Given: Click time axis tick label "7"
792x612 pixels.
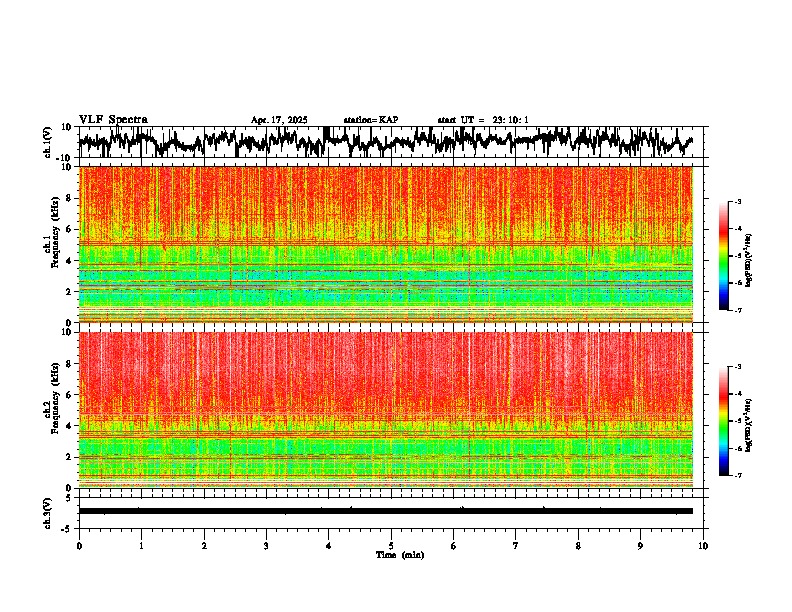Looking at the screenshot, I should click(x=516, y=546).
